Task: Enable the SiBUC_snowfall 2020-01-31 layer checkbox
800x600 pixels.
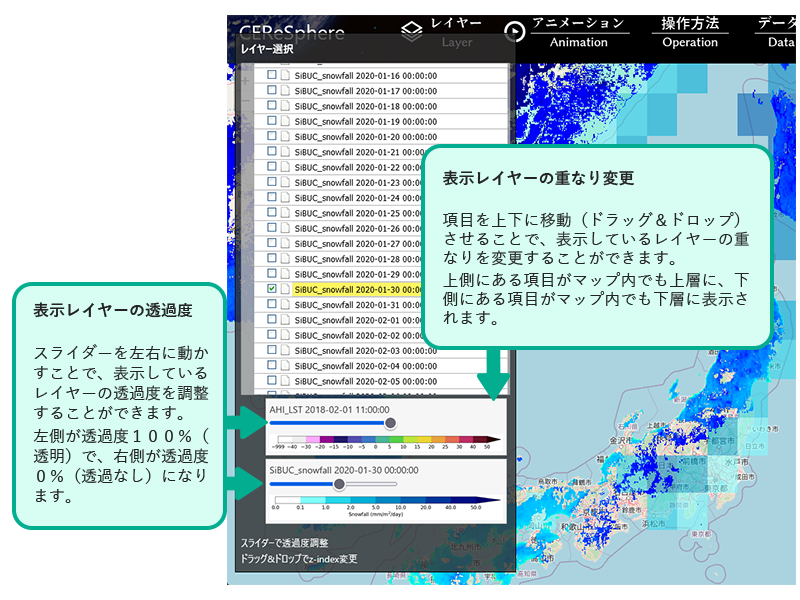Action: coord(272,305)
